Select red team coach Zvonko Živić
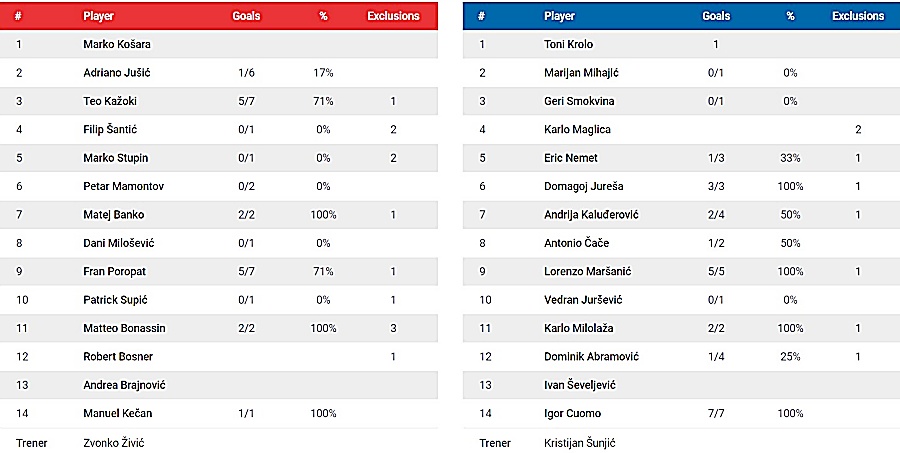The height and width of the screenshot is (453, 900). coord(115,441)
